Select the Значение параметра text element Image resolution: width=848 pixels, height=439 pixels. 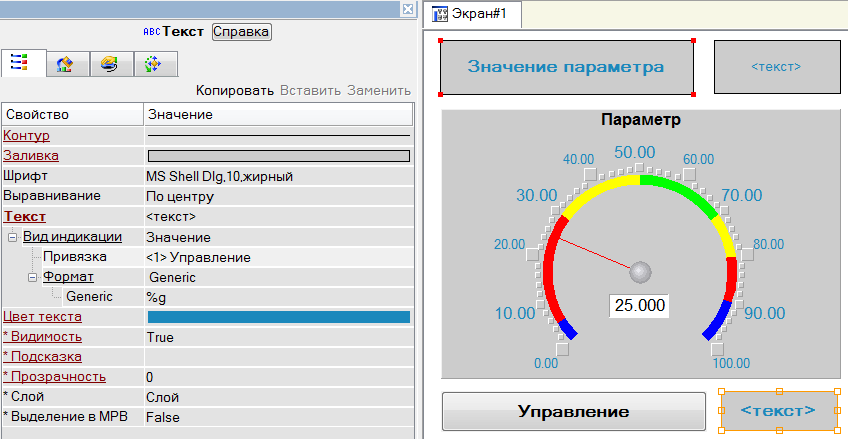567,67
